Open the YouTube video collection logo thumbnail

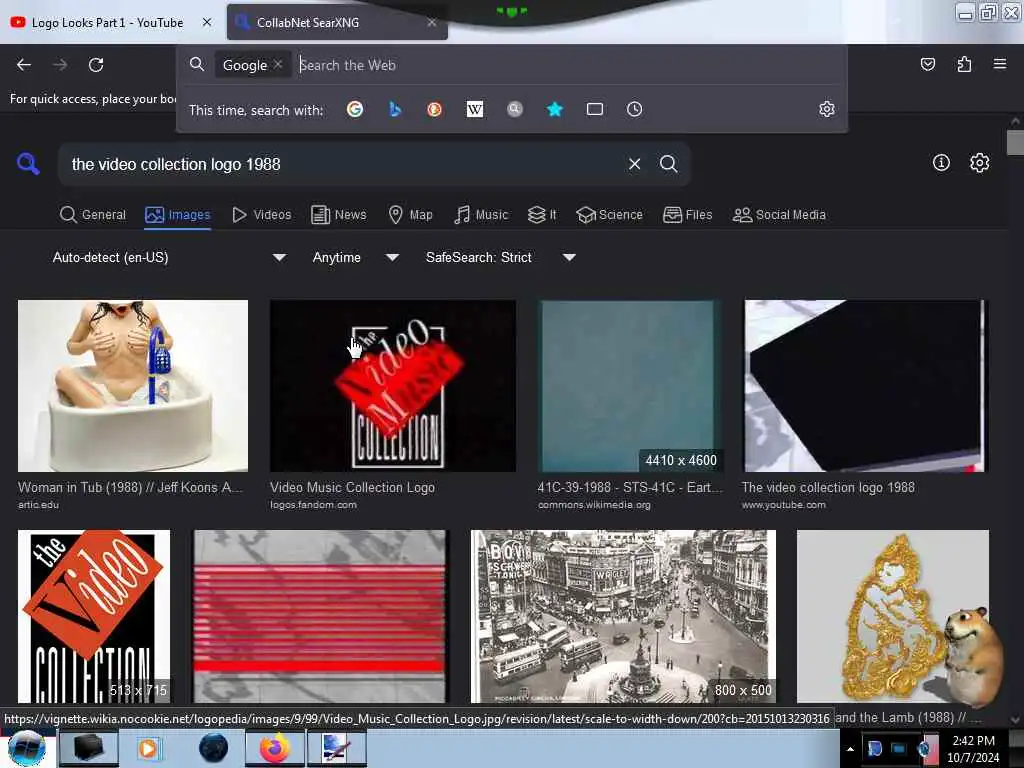(865, 385)
